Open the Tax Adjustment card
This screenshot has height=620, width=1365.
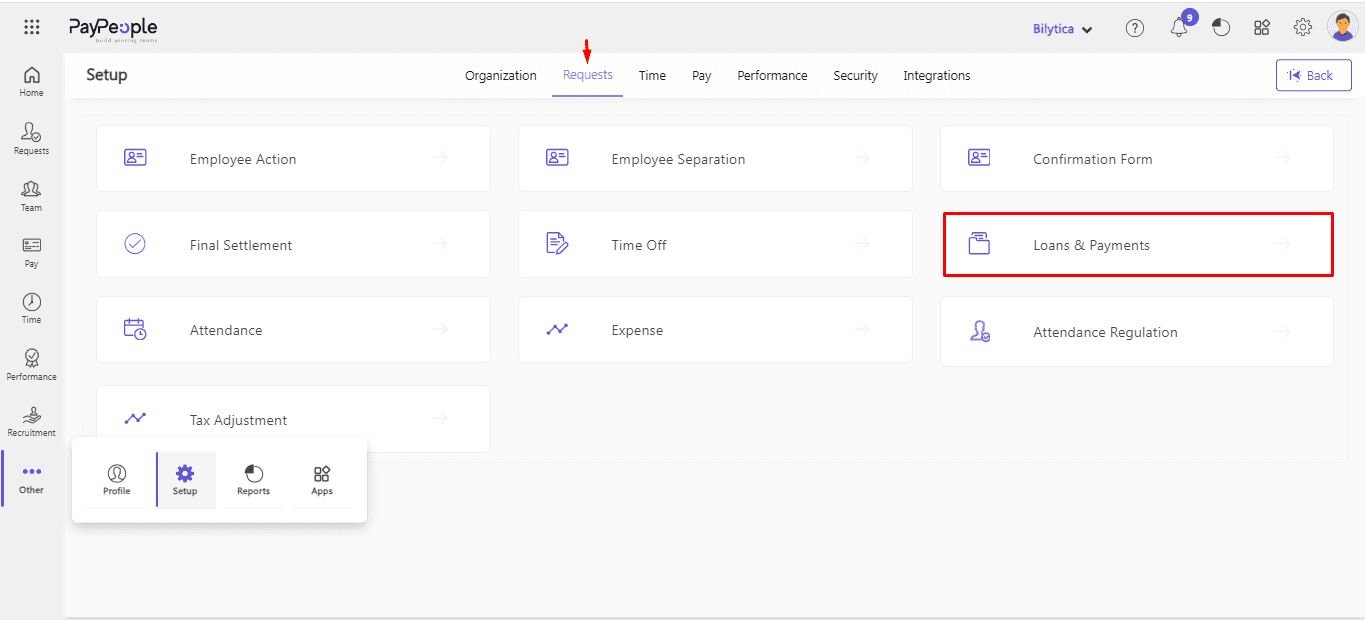click(x=292, y=420)
